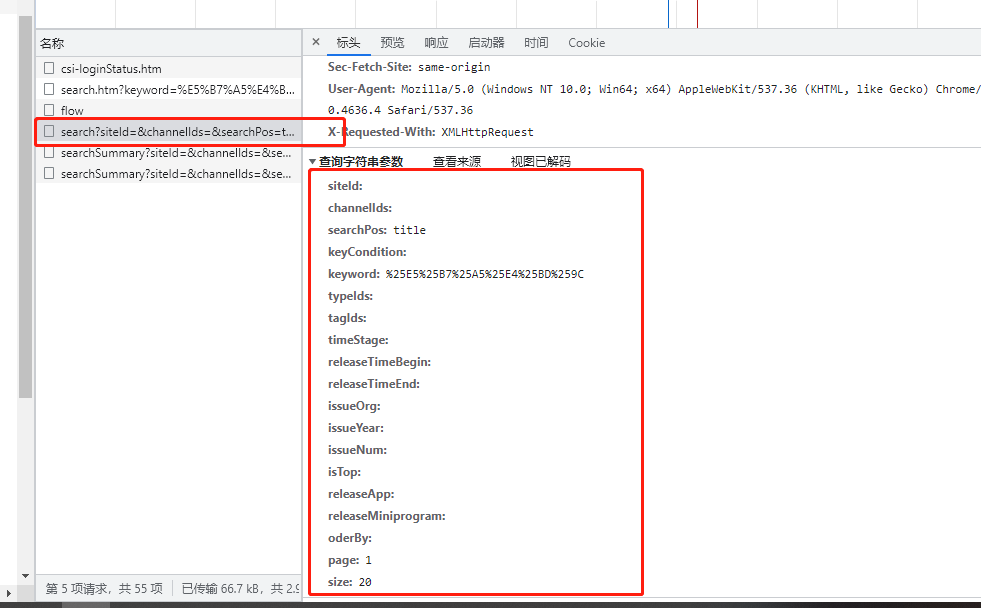
Task: Select the search?siteId=&channelIds request row
Action: click(168, 131)
